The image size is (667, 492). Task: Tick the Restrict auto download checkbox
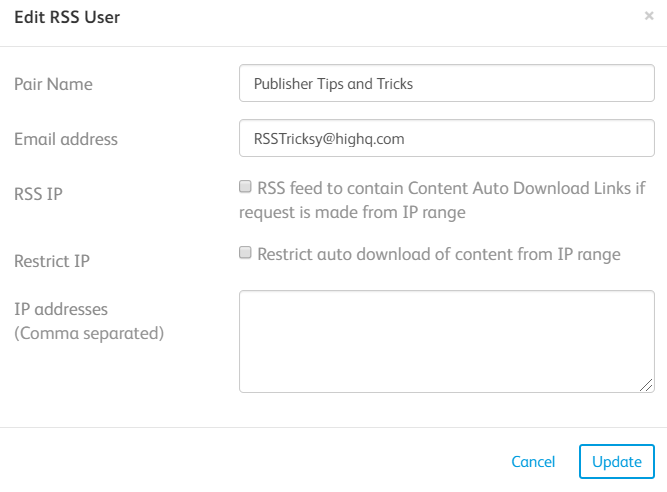coord(245,254)
